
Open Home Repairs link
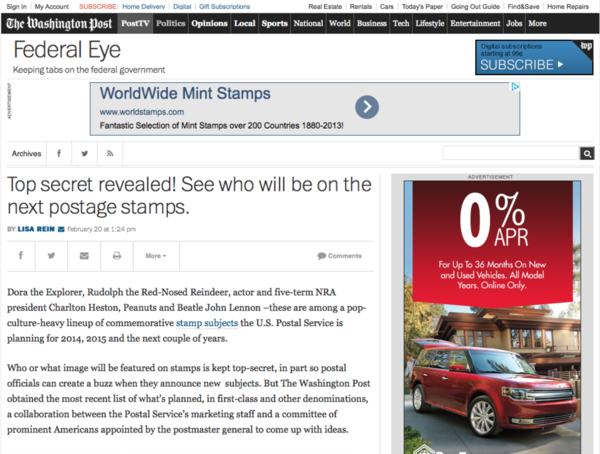coord(567,7)
